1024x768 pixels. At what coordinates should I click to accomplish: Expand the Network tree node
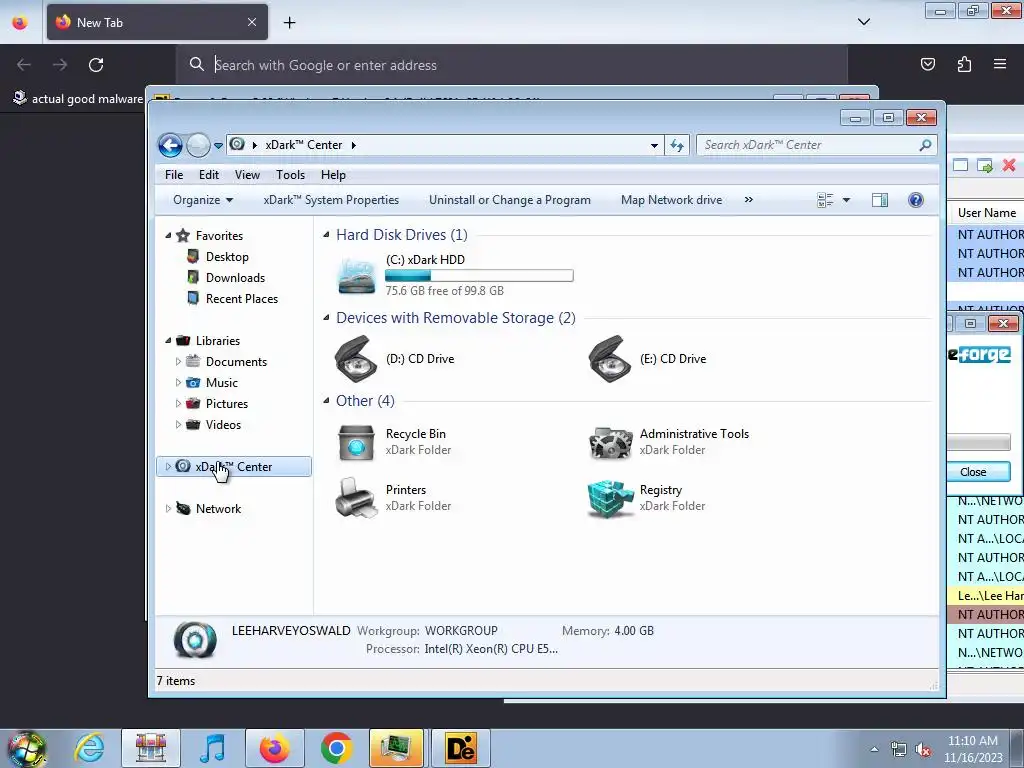tap(168, 508)
